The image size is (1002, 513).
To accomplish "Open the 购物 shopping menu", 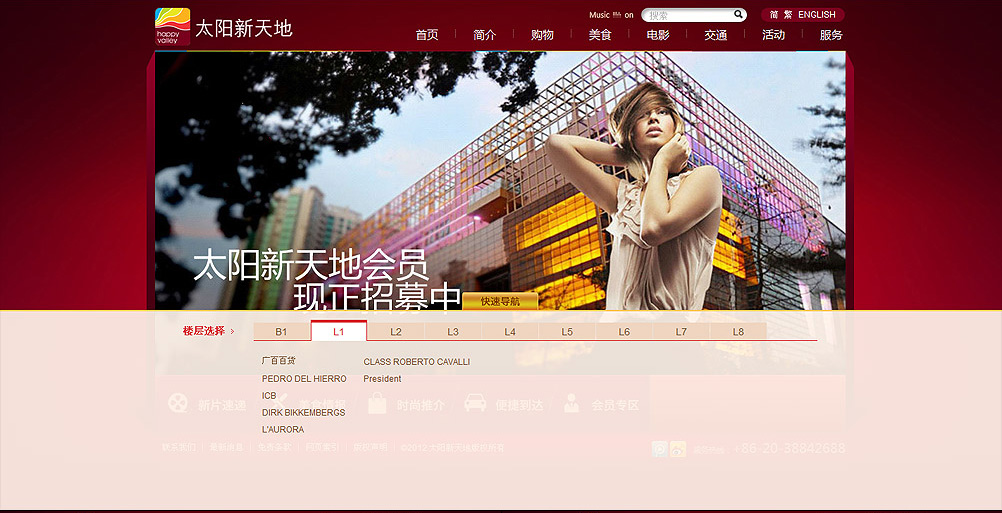I will click(542, 35).
